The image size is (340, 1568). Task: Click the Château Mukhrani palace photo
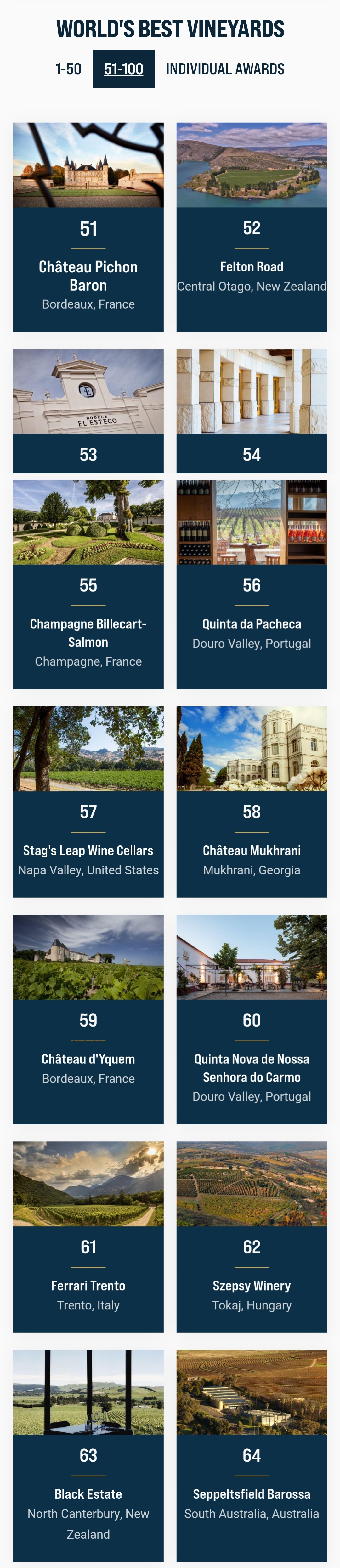click(x=252, y=749)
